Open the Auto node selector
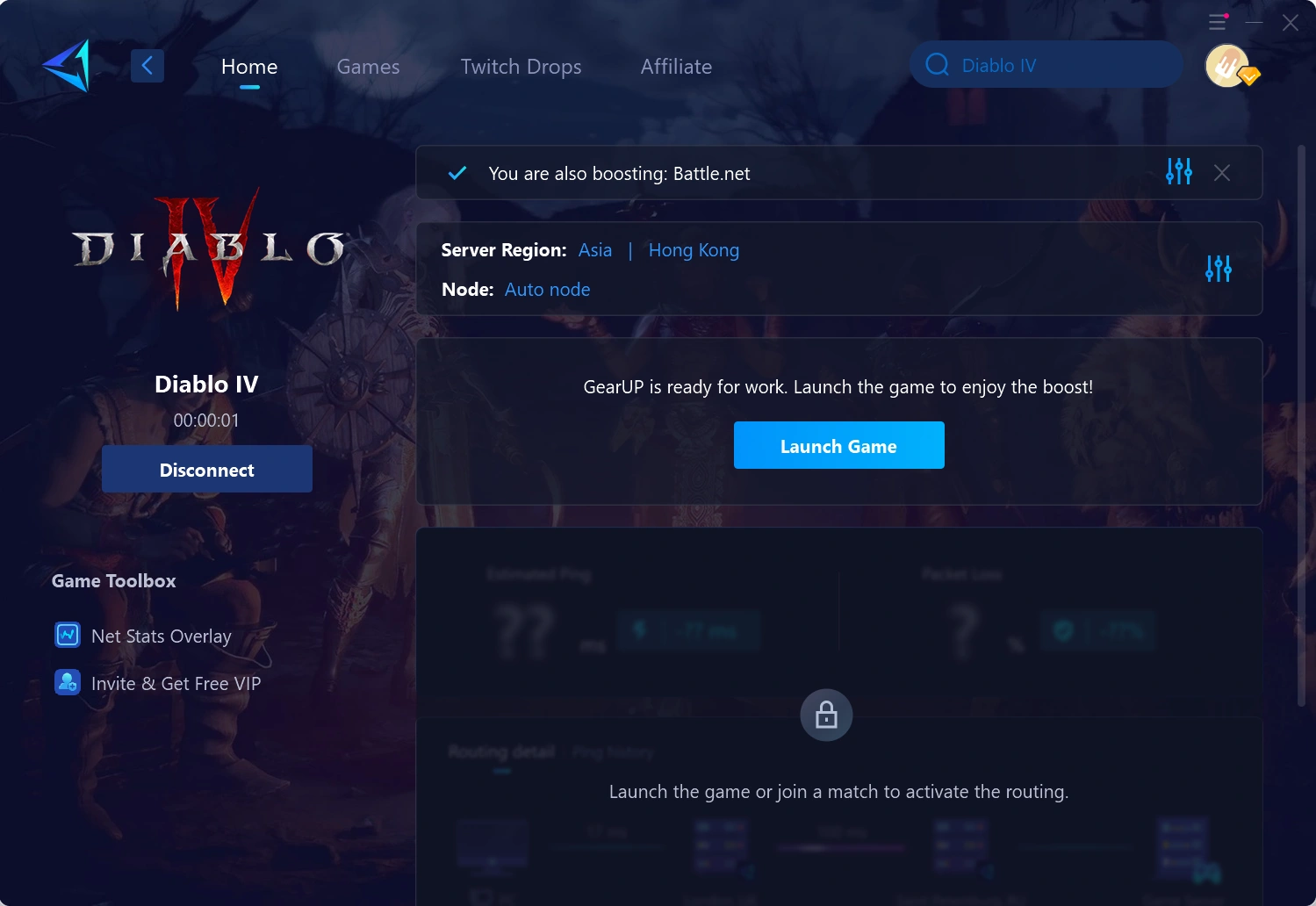 [547, 289]
